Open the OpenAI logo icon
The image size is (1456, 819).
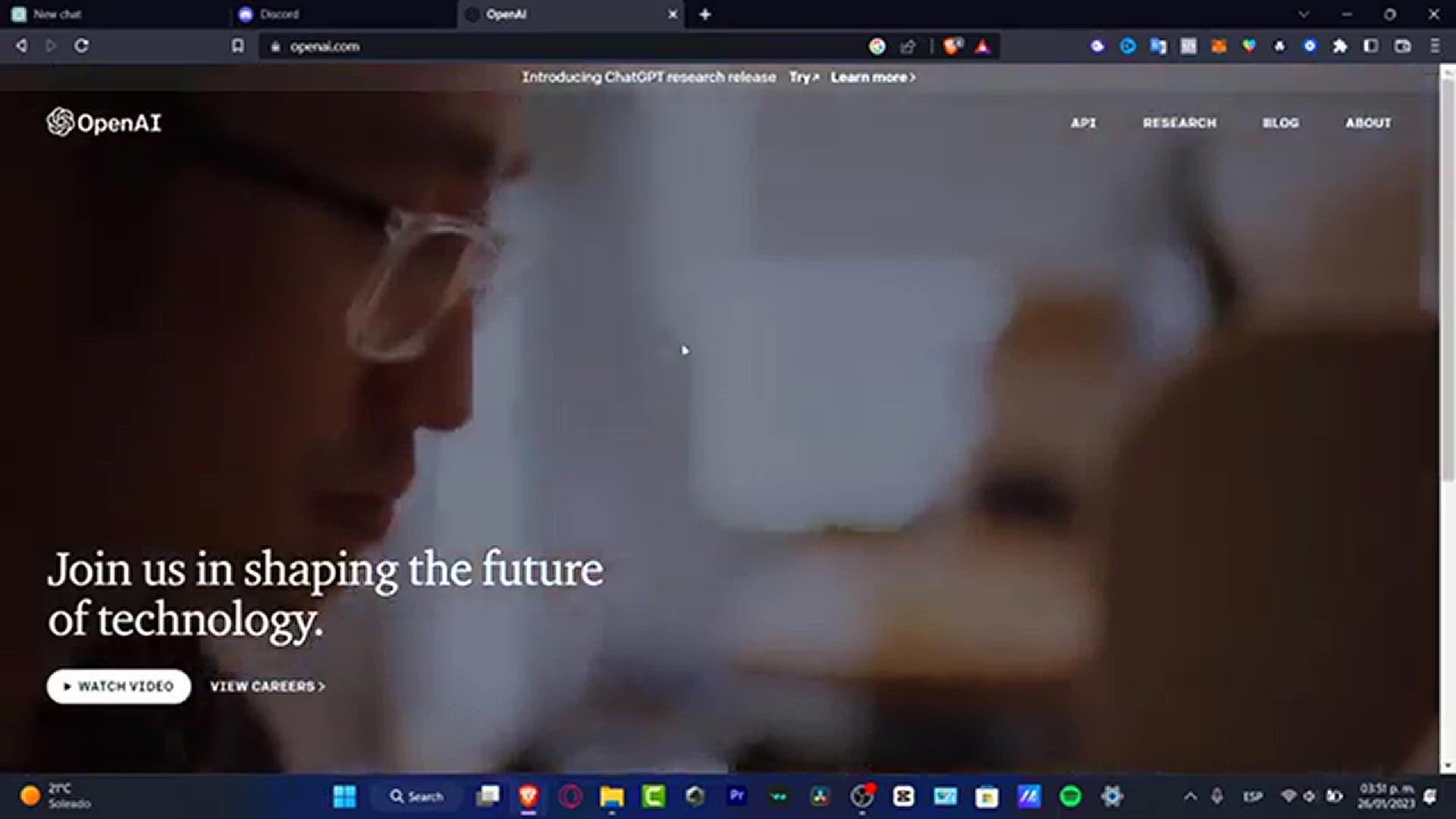point(59,122)
